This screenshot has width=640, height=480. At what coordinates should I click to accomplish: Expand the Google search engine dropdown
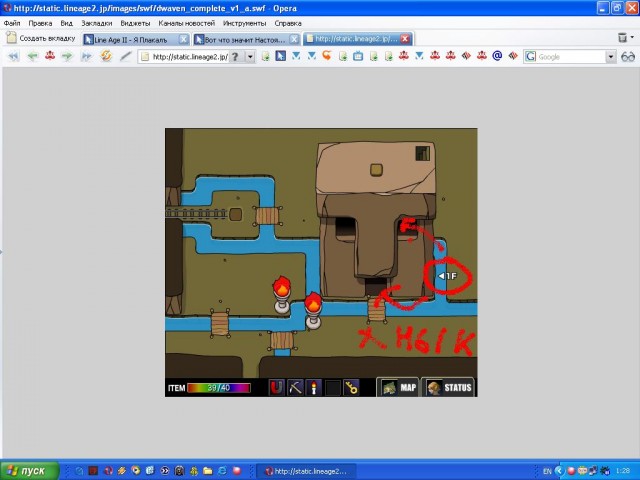coord(611,57)
